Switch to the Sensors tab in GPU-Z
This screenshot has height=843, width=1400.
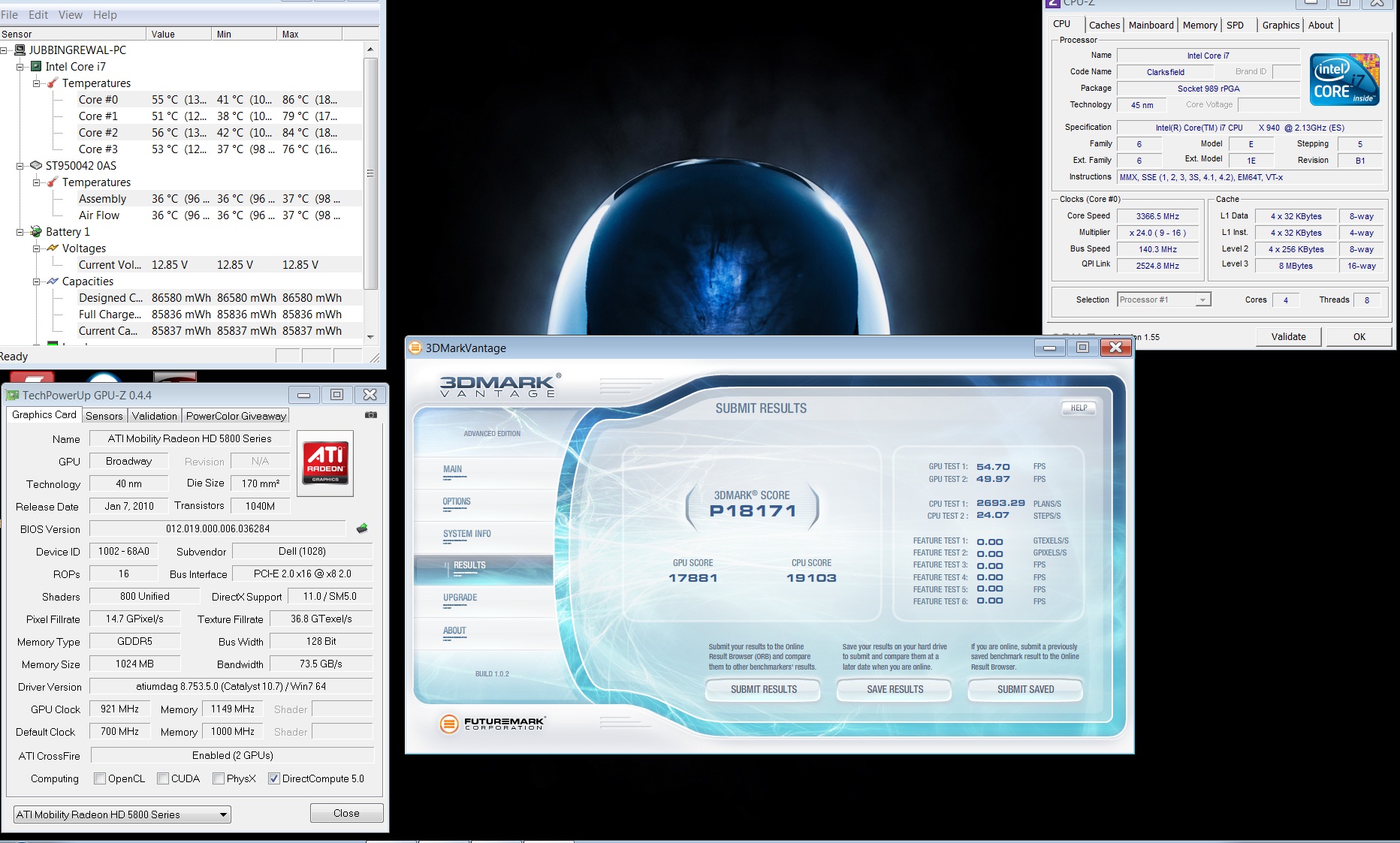click(104, 416)
